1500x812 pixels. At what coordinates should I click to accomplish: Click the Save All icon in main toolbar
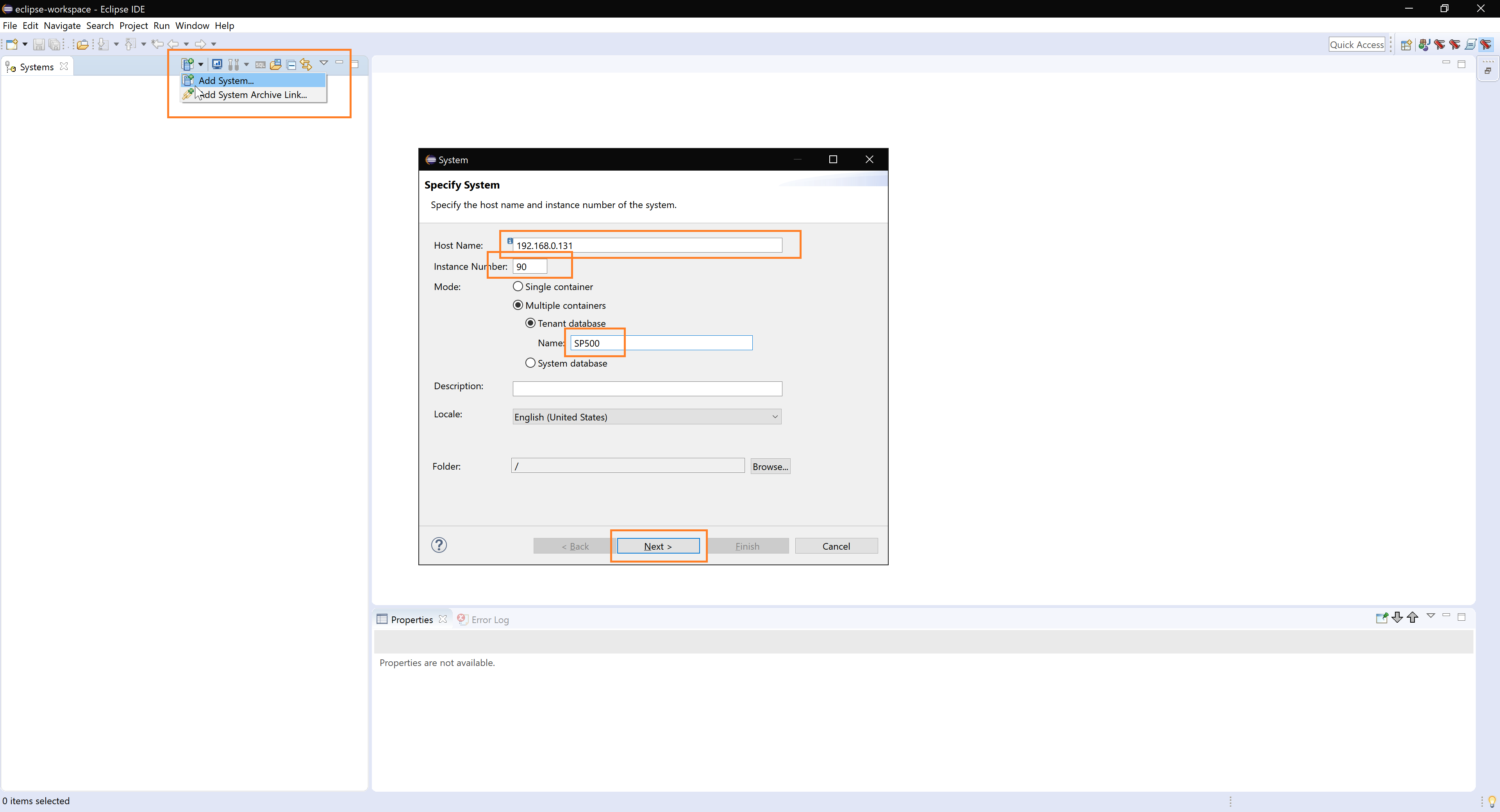click(54, 44)
